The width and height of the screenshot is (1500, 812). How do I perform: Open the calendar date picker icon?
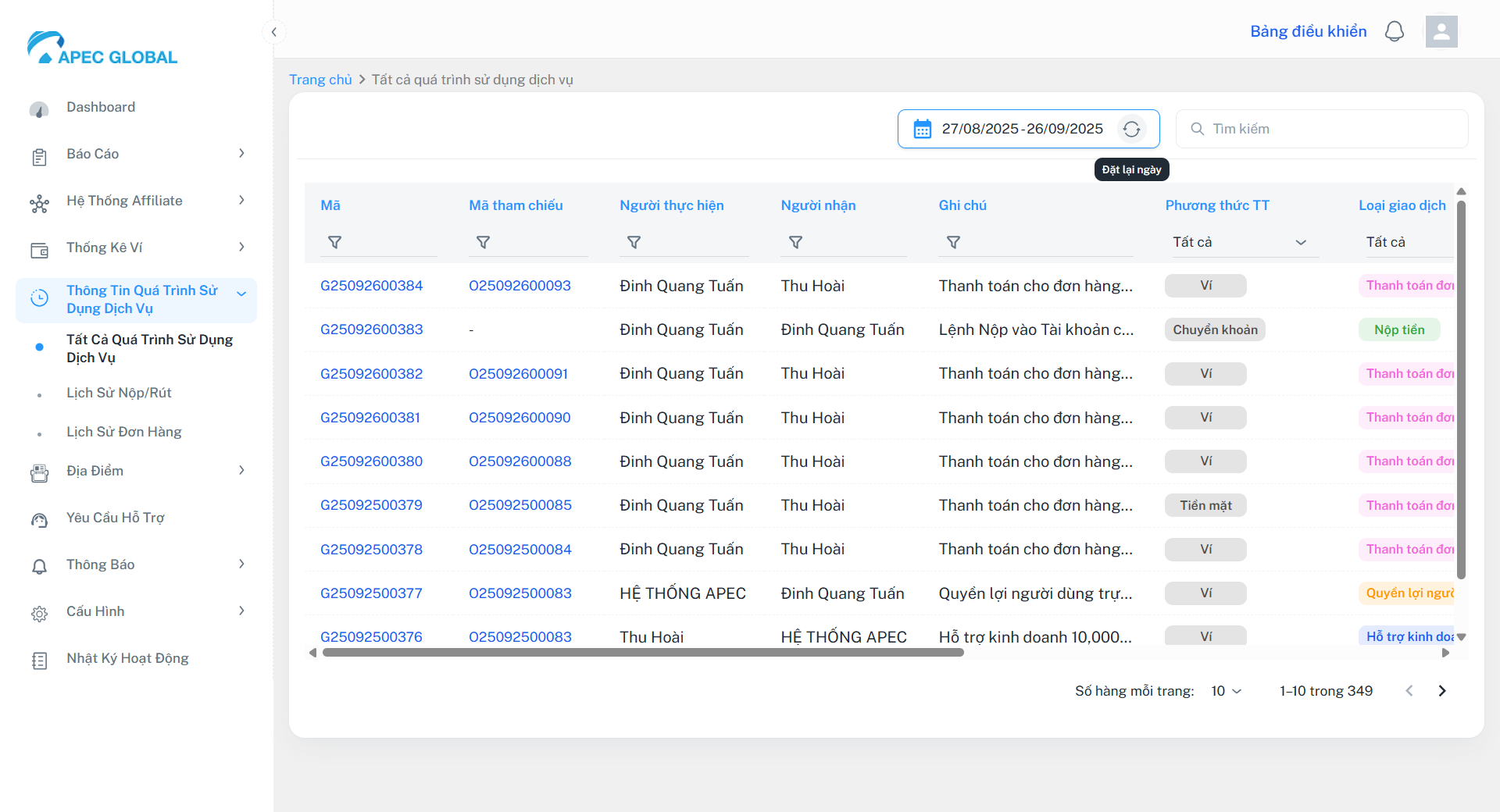(923, 129)
